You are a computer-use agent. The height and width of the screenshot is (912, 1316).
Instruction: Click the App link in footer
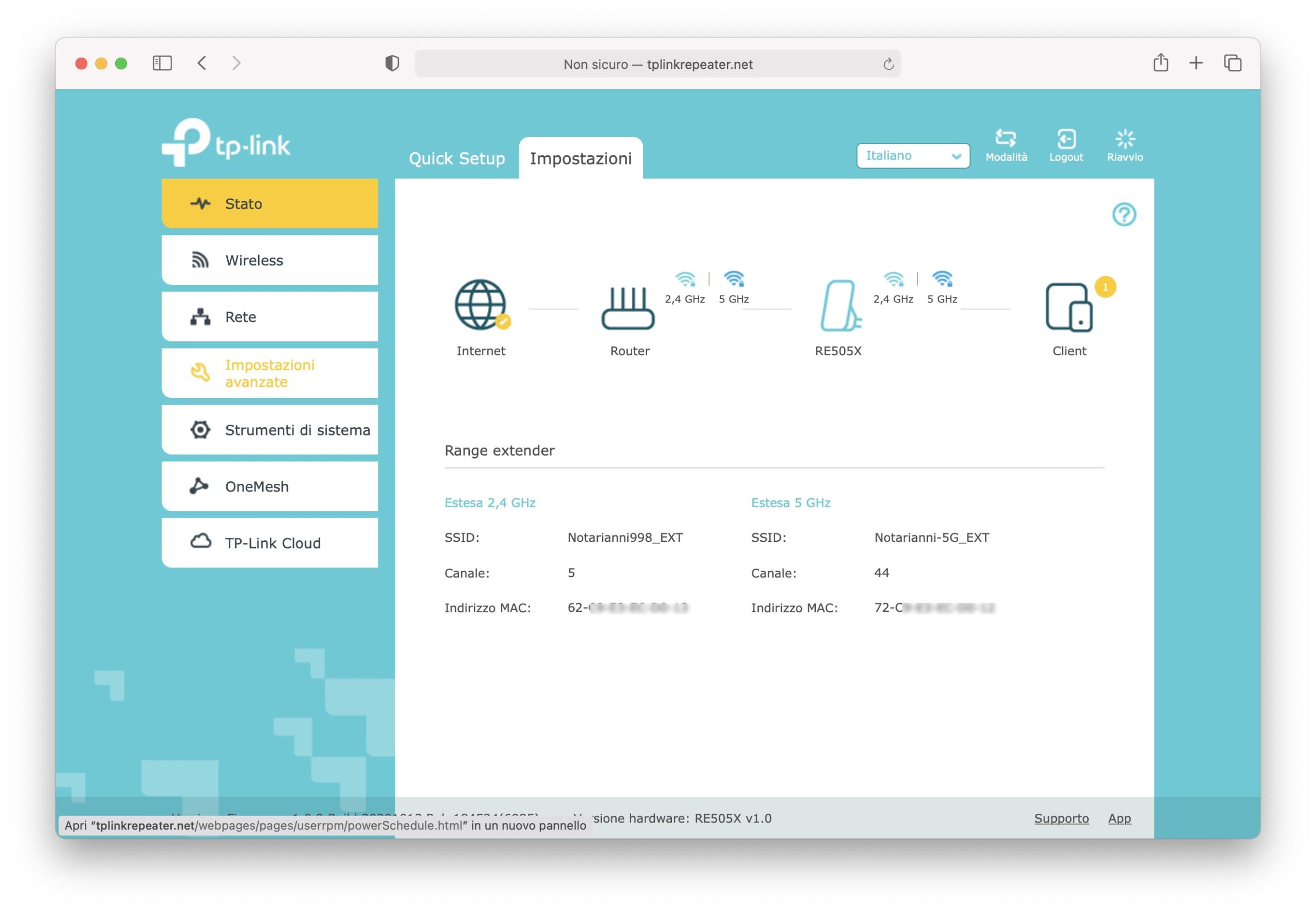click(x=1119, y=818)
